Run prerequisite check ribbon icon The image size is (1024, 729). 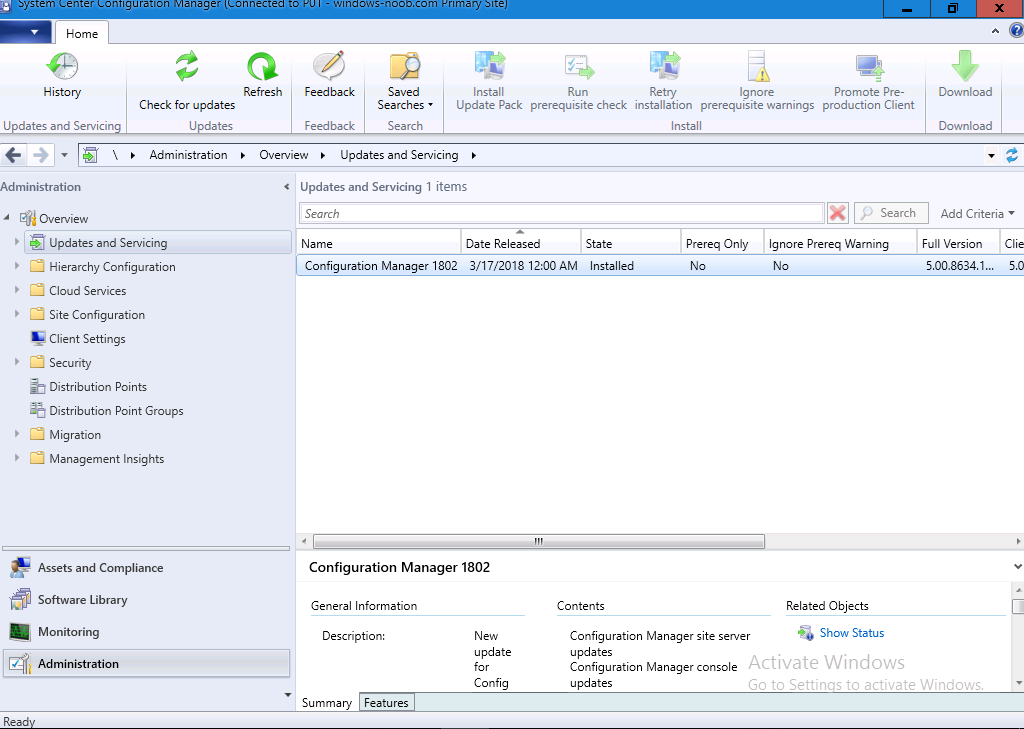[x=579, y=67]
